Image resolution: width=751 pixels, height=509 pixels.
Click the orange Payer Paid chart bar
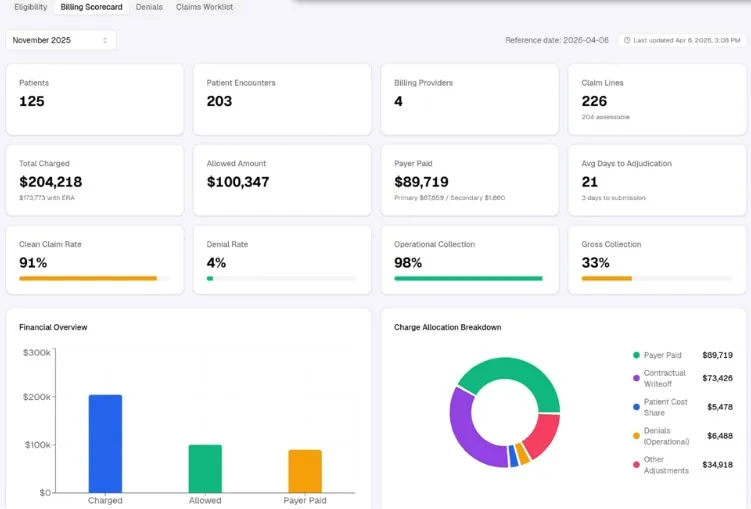coord(305,471)
